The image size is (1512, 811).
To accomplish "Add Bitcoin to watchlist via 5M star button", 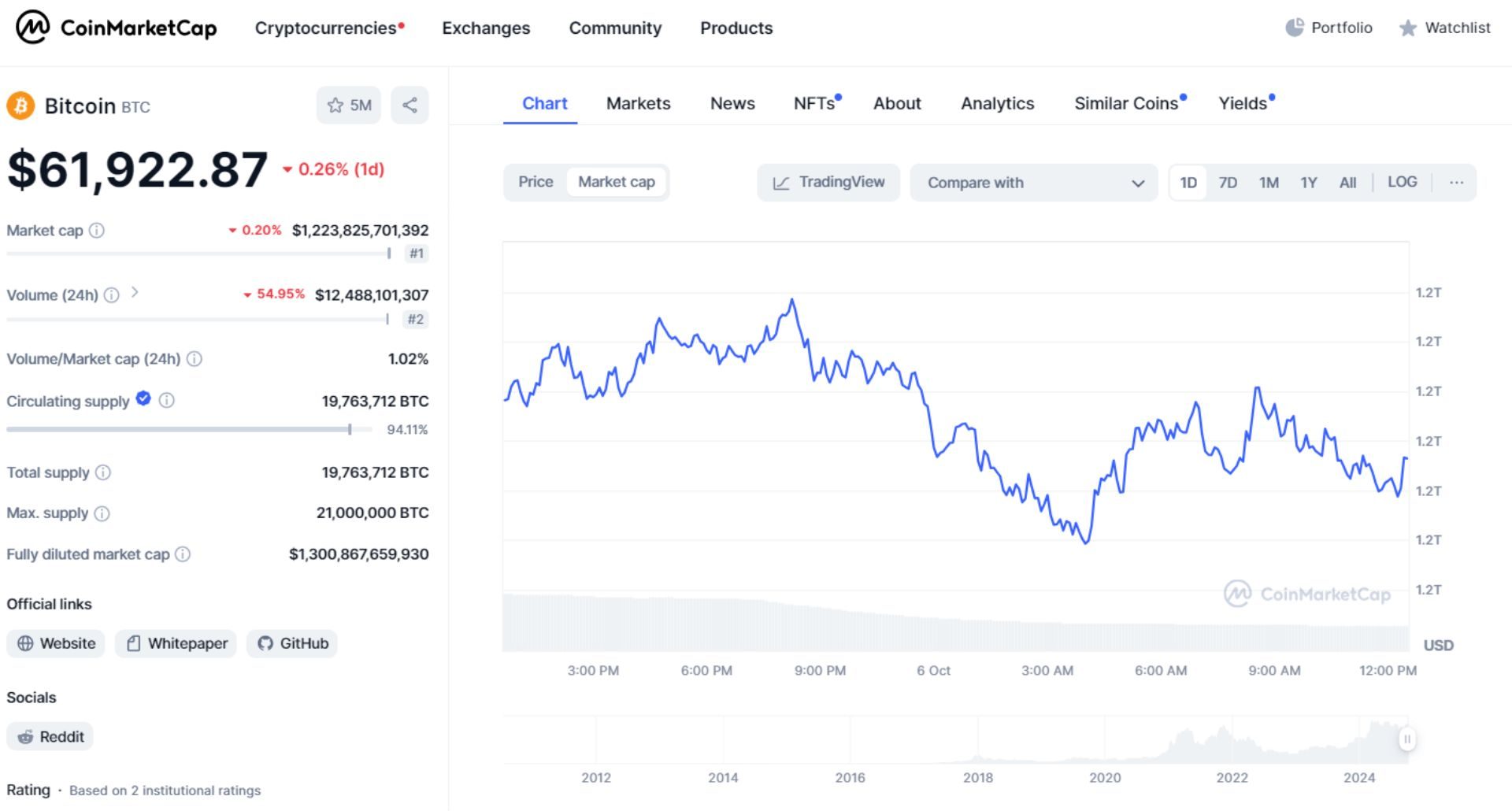I will coord(350,105).
